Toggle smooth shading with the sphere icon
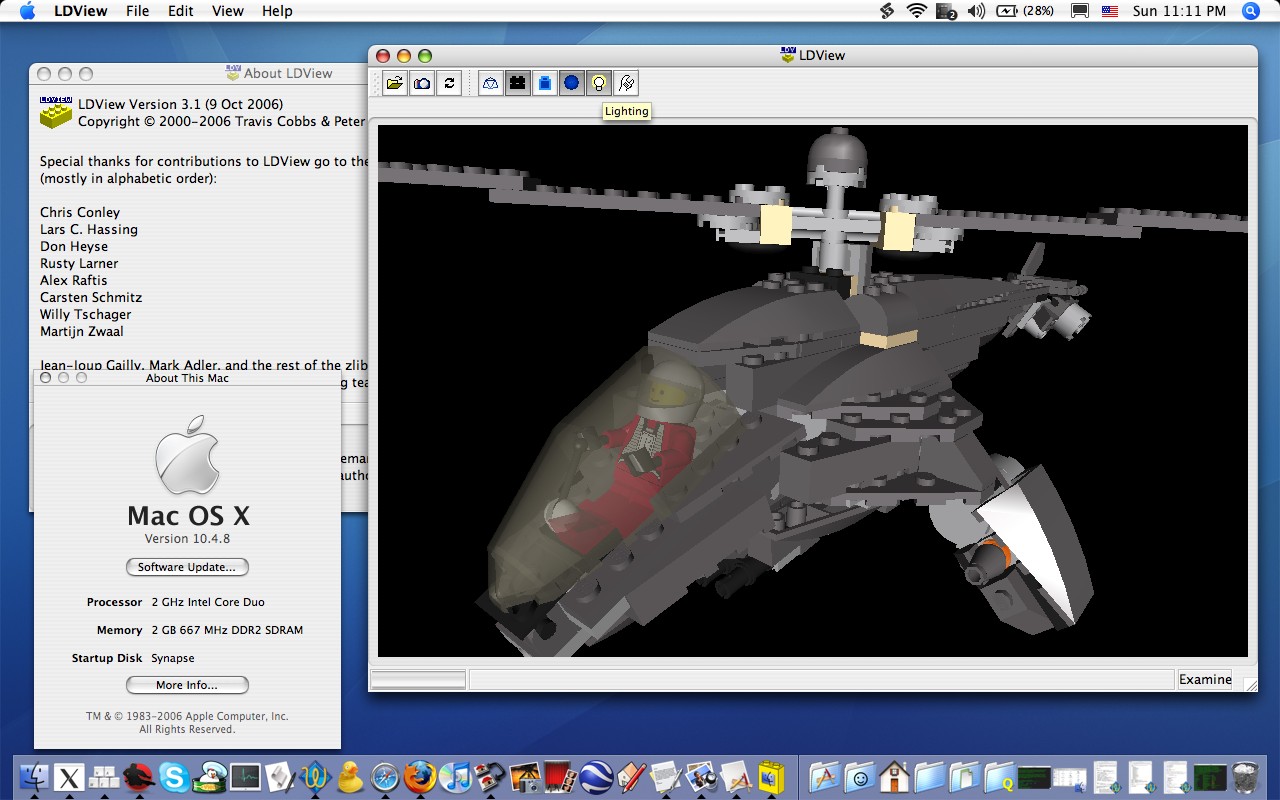Screen dimensions: 1280x800 [570, 83]
